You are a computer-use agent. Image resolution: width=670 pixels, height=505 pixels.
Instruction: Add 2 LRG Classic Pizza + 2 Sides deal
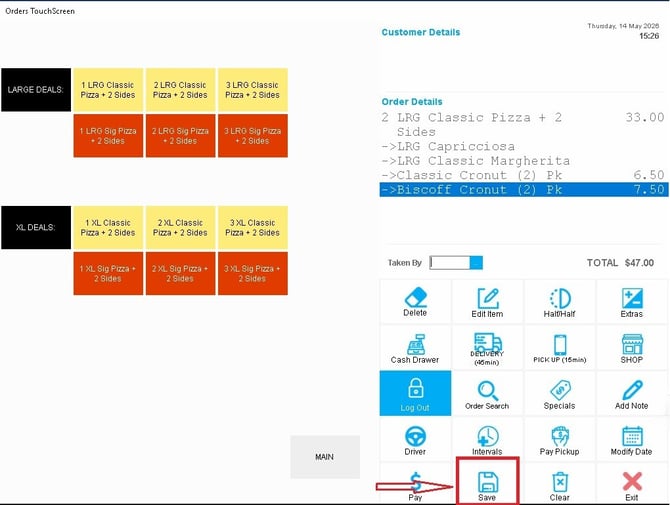coord(180,90)
